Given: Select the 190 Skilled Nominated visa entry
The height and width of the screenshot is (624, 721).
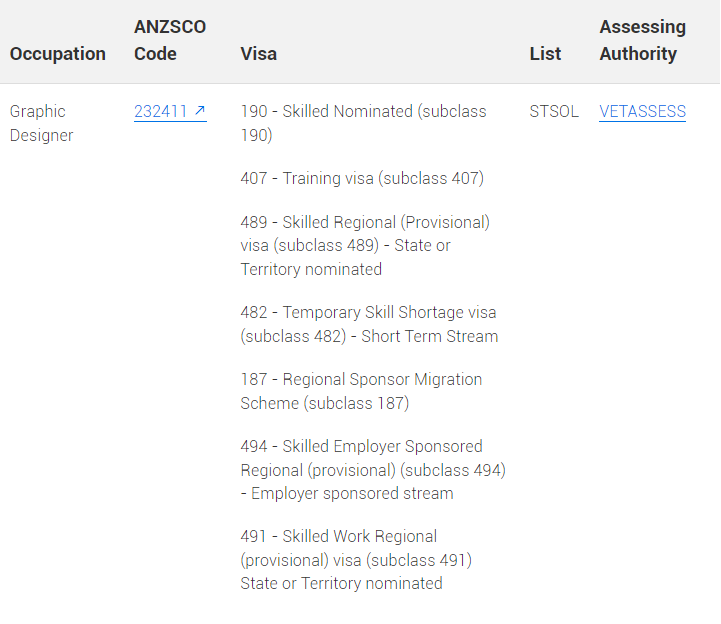Looking at the screenshot, I should point(363,123).
